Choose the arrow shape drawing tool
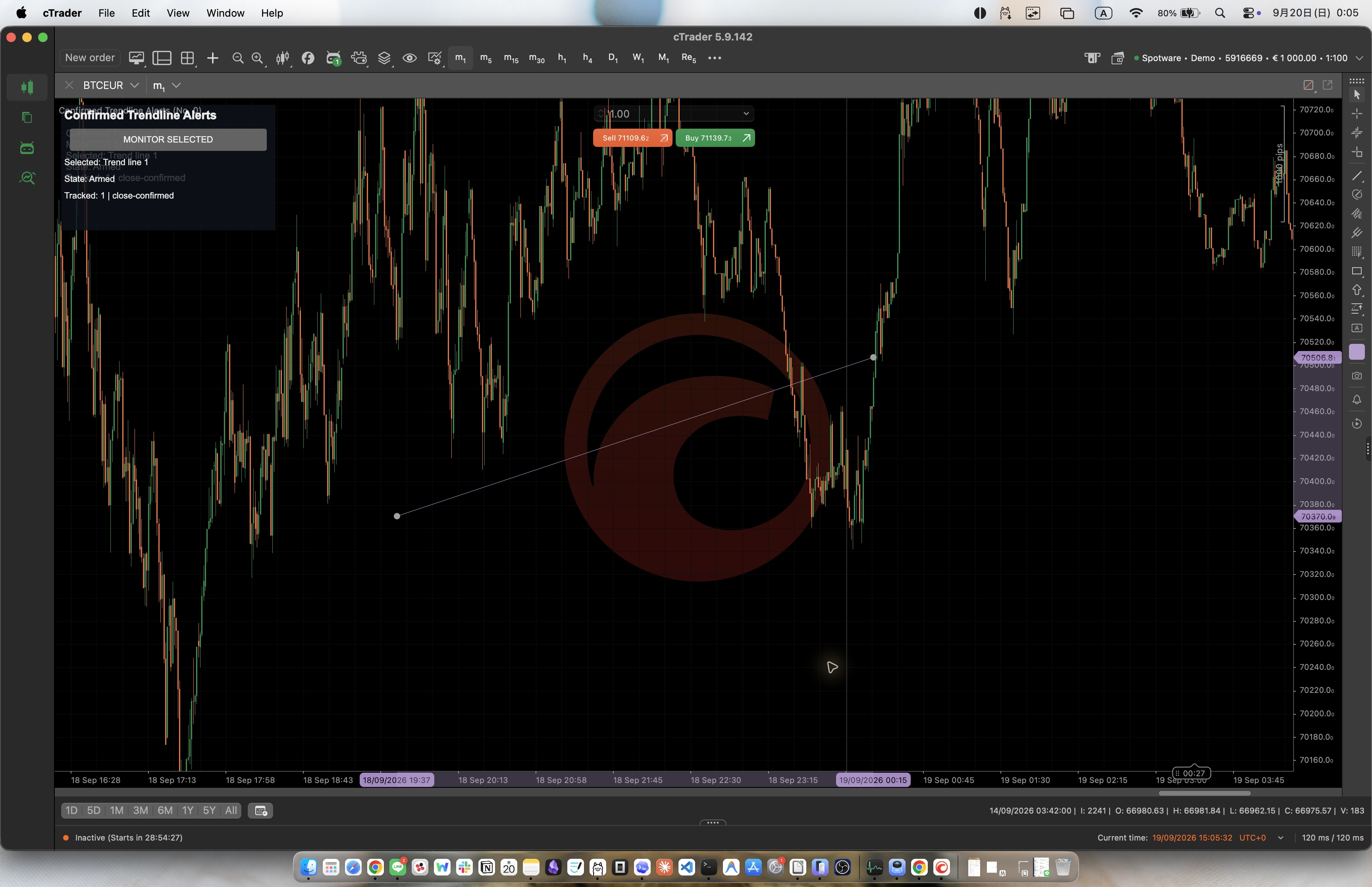The height and width of the screenshot is (887, 1372). [1357, 290]
